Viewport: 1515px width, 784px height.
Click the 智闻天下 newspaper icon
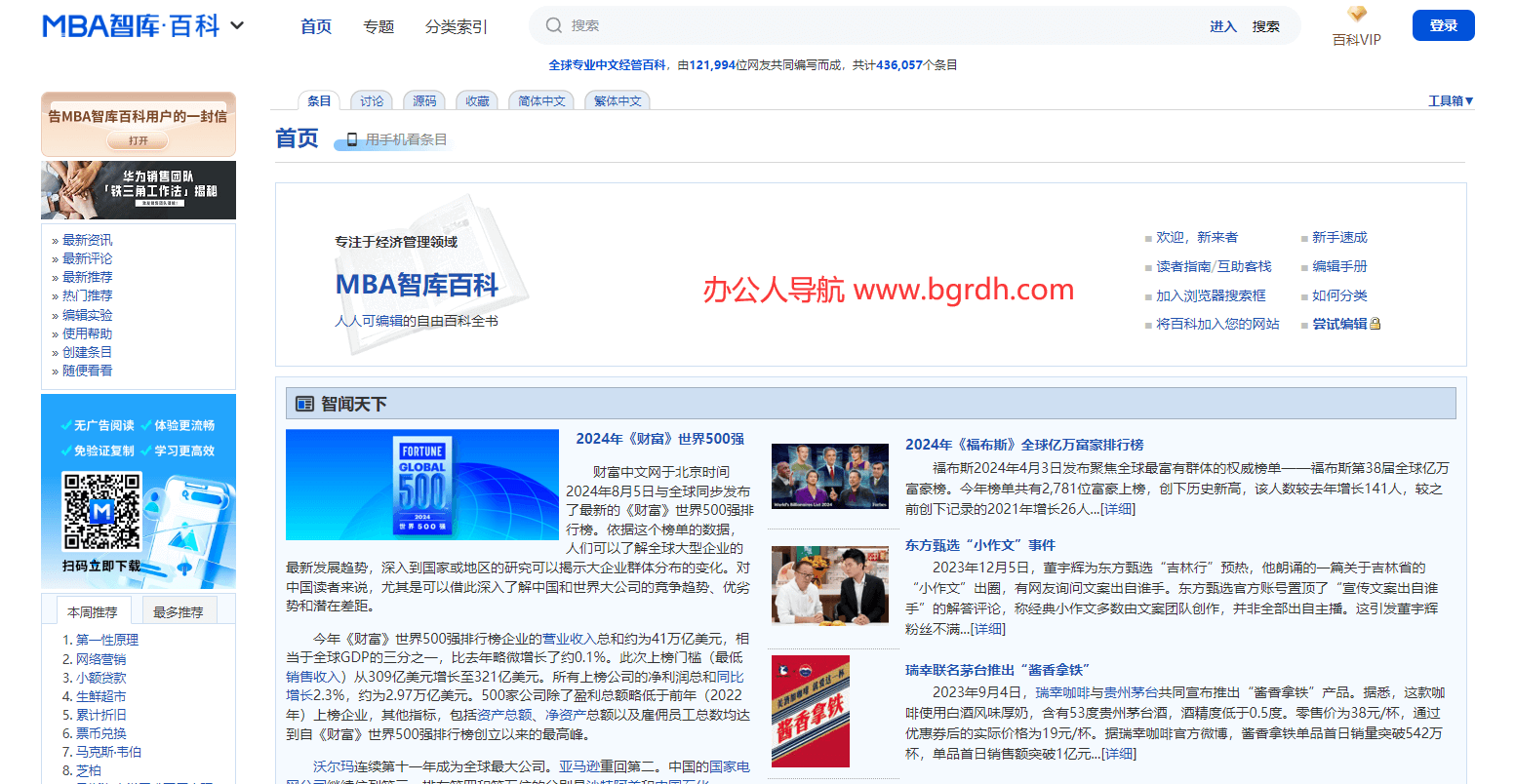304,404
